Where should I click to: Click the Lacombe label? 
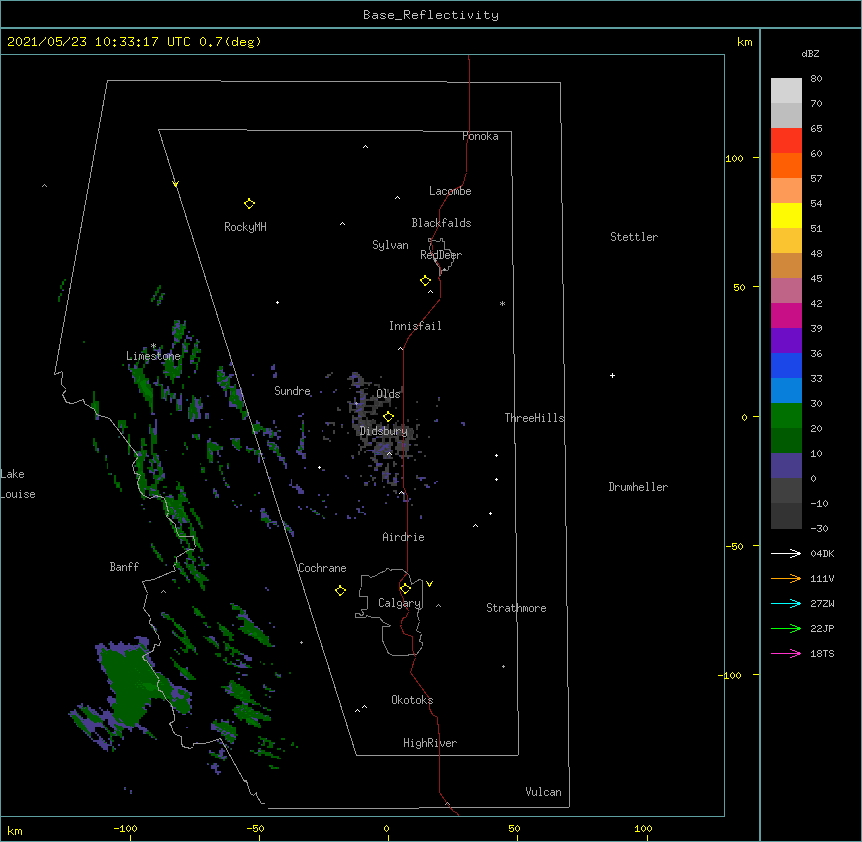pos(450,191)
